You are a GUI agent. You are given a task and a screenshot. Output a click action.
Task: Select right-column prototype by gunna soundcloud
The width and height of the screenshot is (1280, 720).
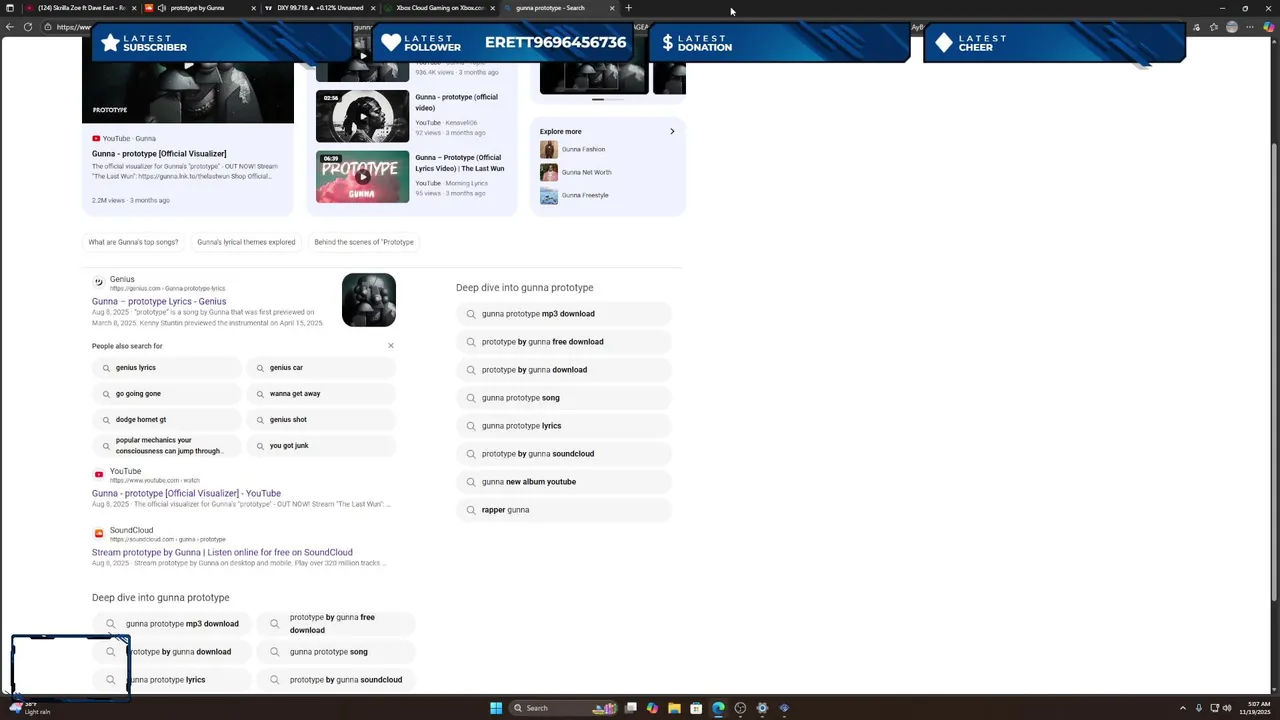(564, 454)
